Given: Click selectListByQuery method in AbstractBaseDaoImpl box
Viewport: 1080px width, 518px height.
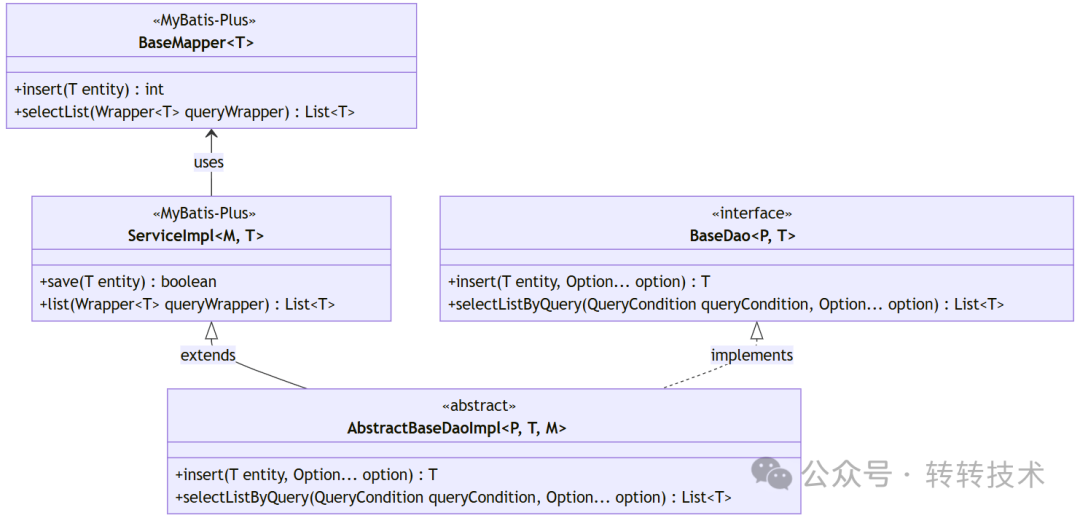Looking at the screenshot, I should point(454,497).
